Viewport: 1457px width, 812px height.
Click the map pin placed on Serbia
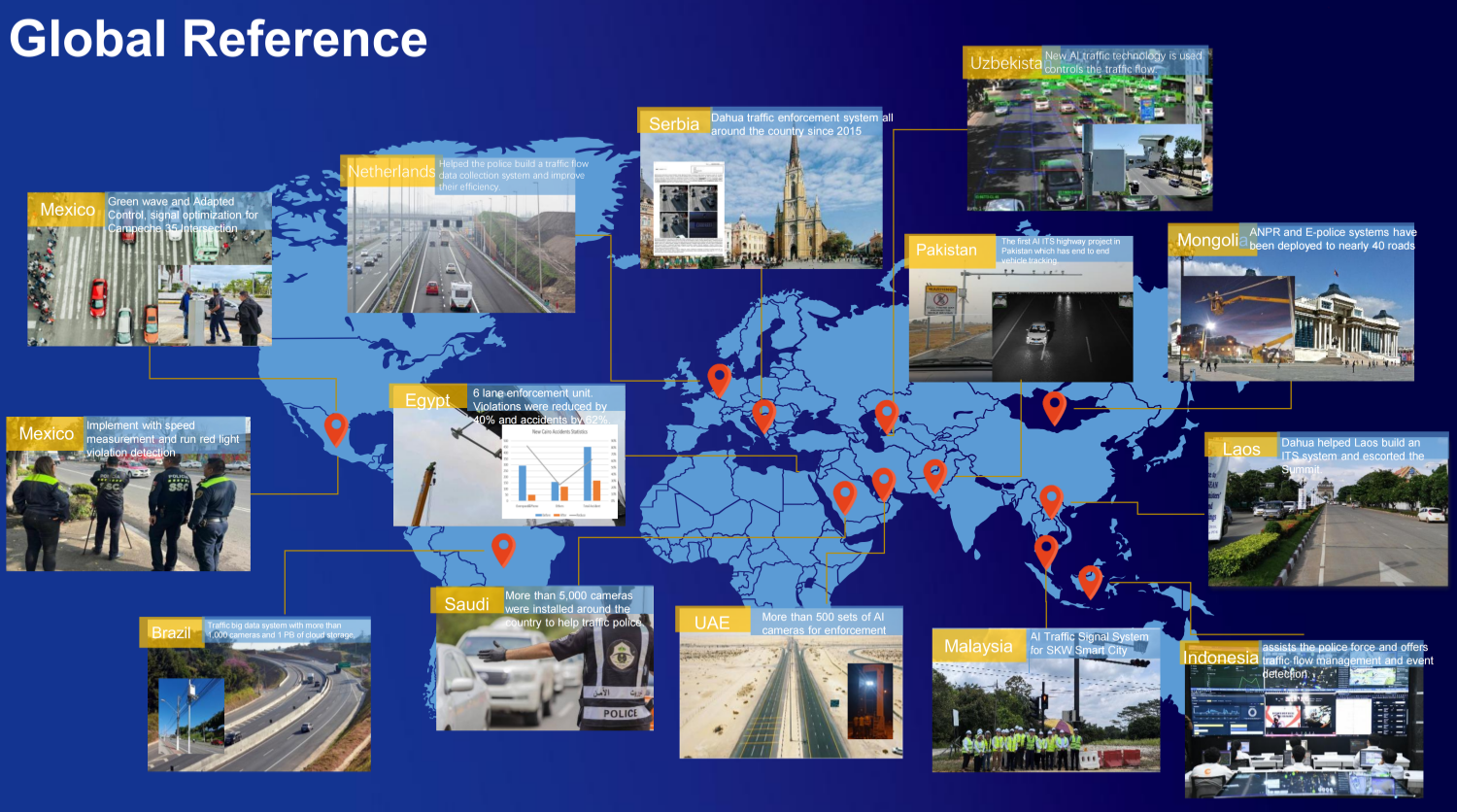(763, 416)
